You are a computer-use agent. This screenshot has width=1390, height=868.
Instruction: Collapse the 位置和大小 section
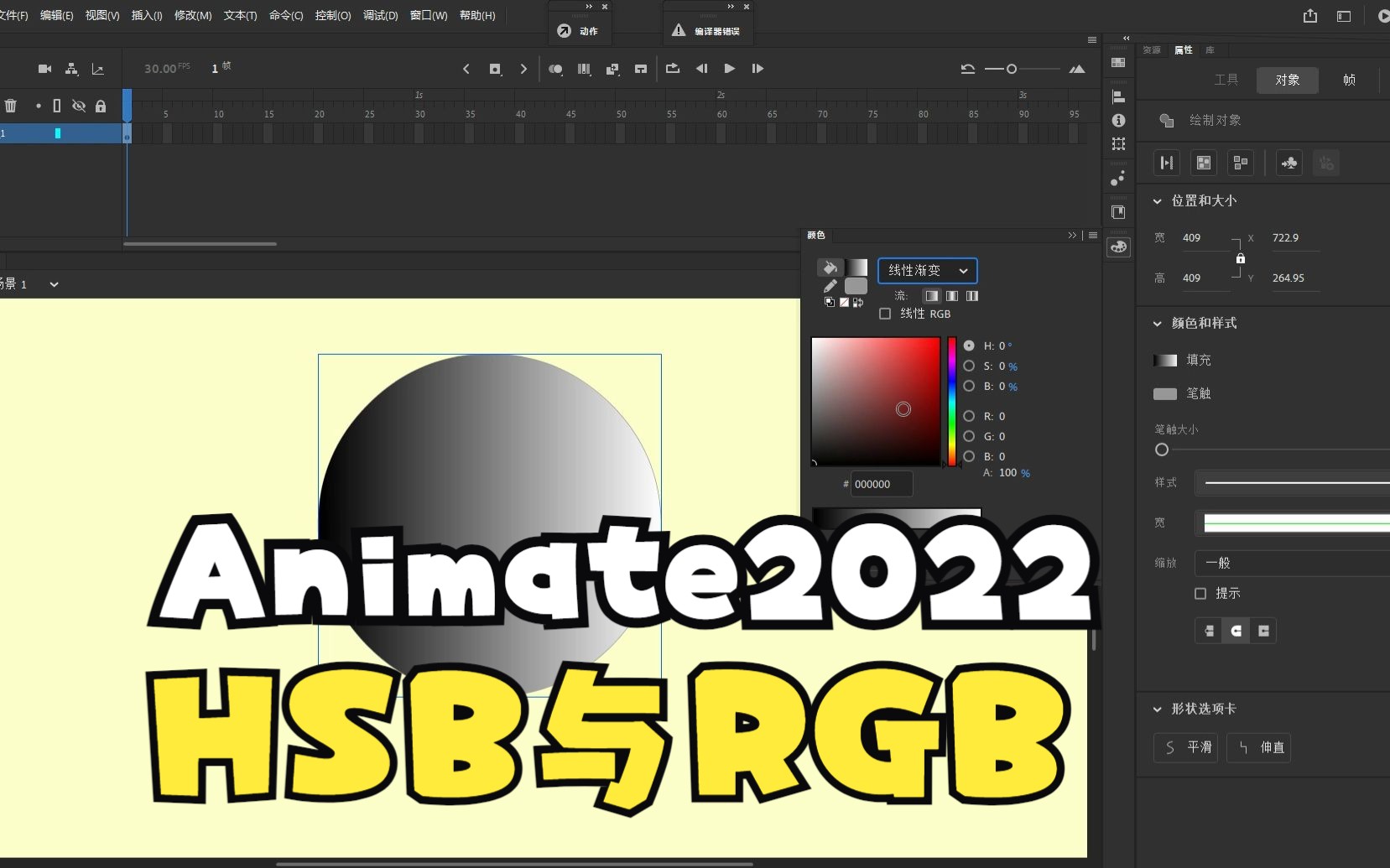1157,200
